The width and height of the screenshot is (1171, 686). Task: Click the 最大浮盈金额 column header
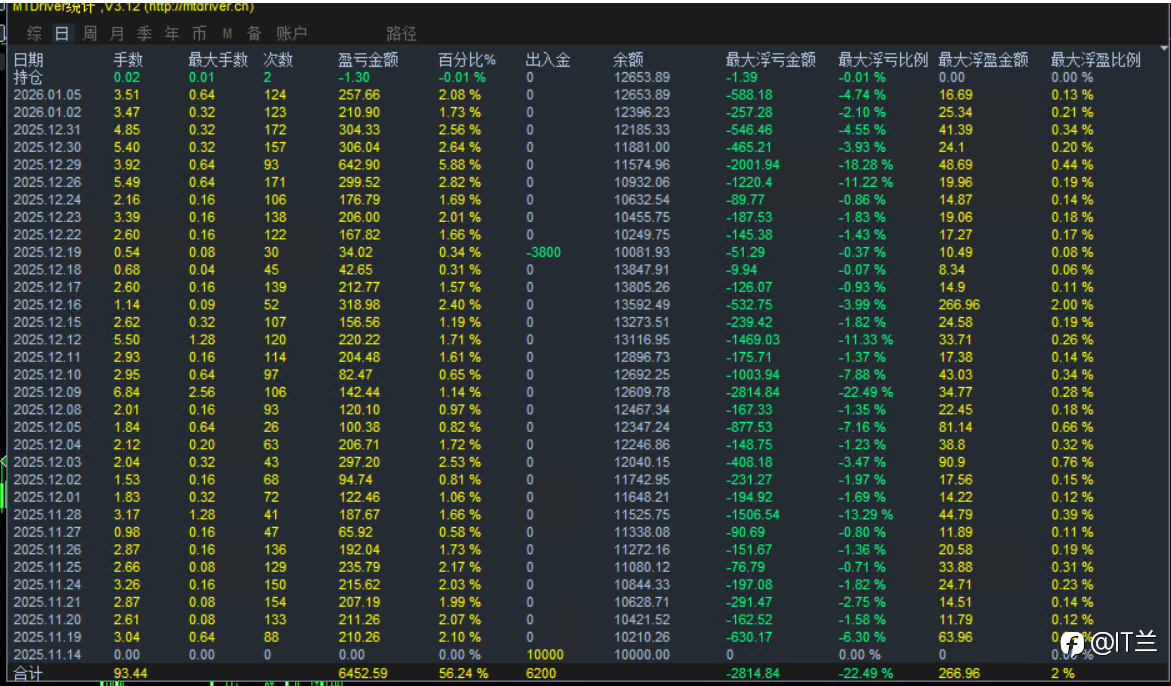(x=983, y=60)
